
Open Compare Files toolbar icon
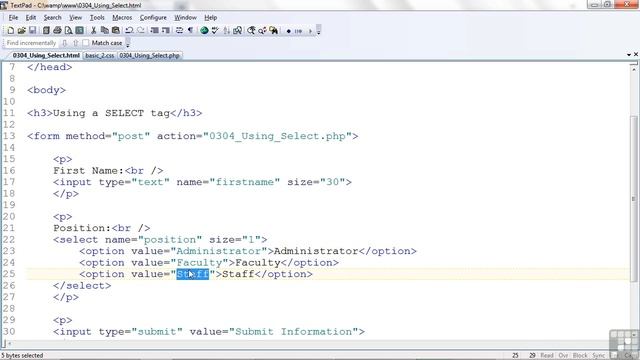237,31
